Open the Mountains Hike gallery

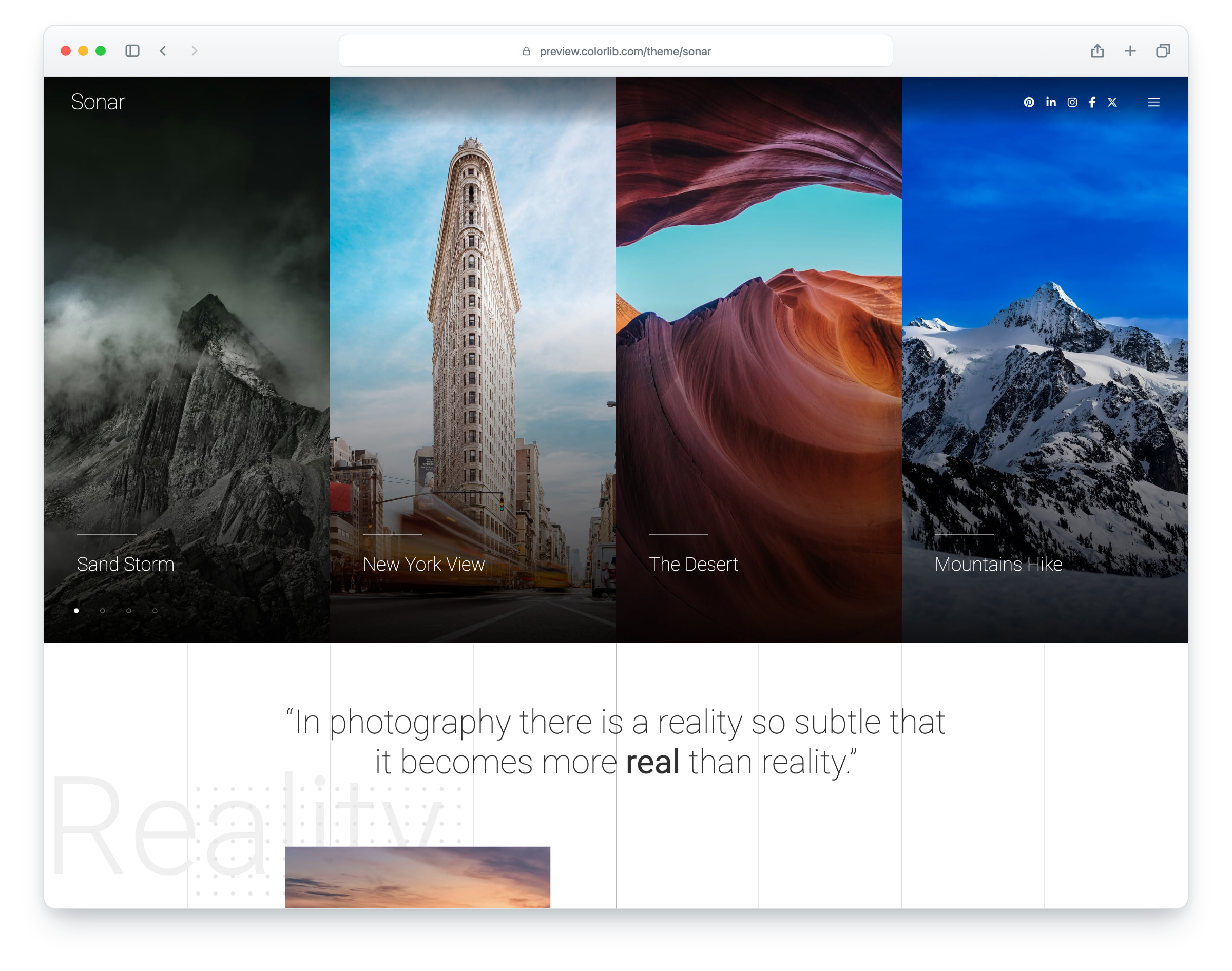[998, 564]
